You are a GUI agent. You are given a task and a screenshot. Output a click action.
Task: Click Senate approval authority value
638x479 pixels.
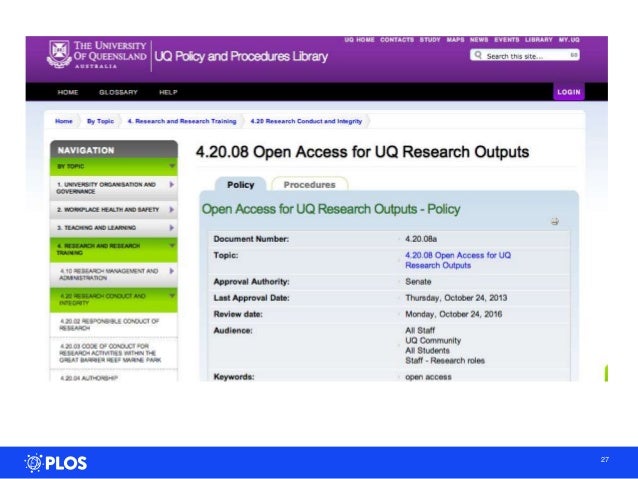point(418,282)
